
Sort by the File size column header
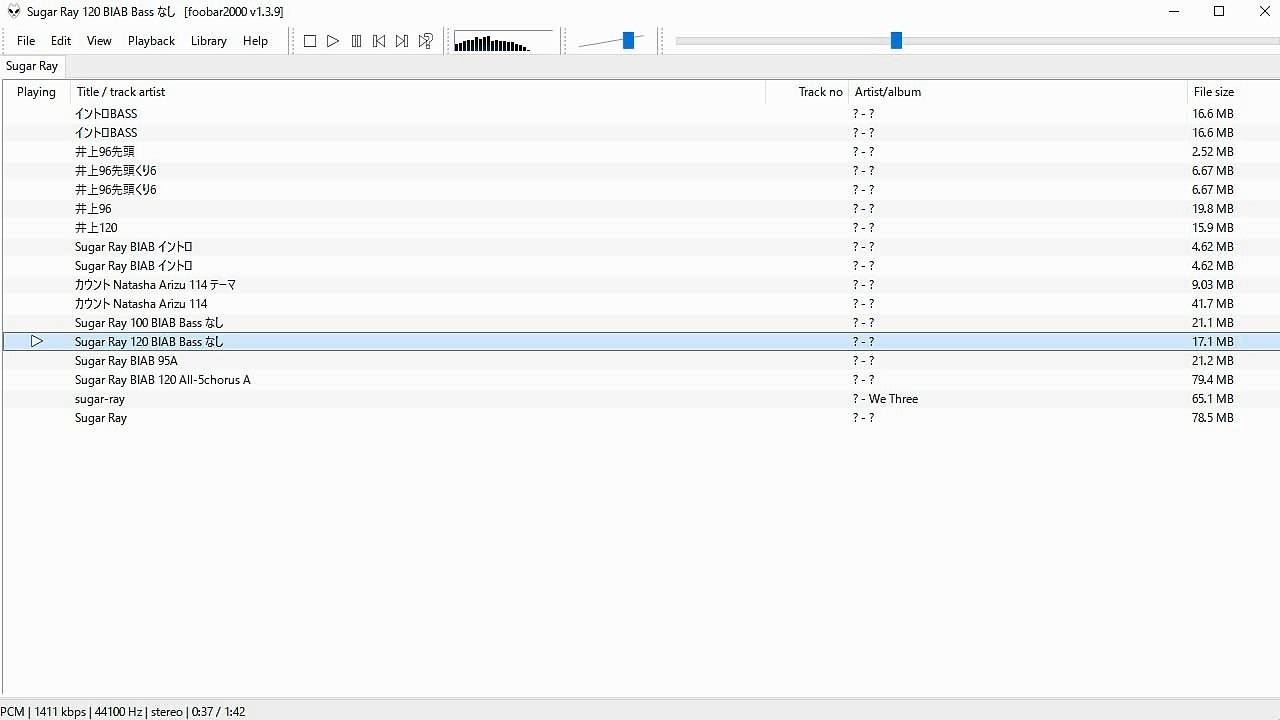click(x=1233, y=92)
